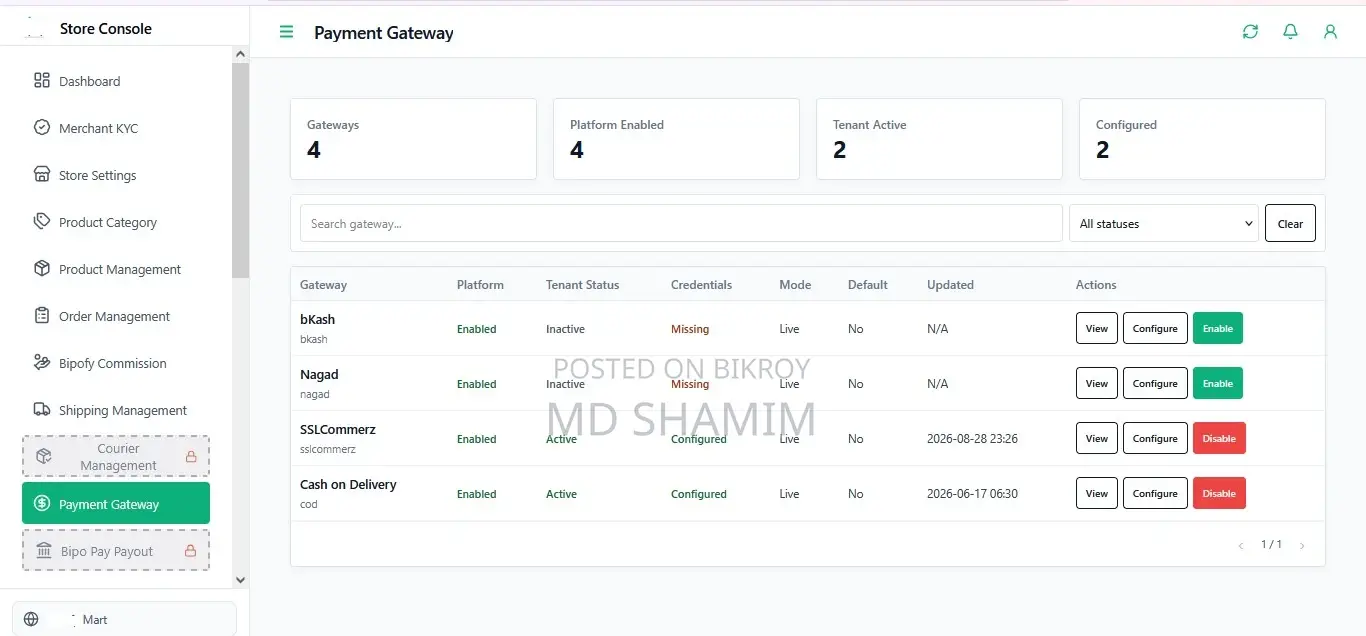Click the Tenant Status column header
This screenshot has width=1366, height=636.
pos(582,285)
